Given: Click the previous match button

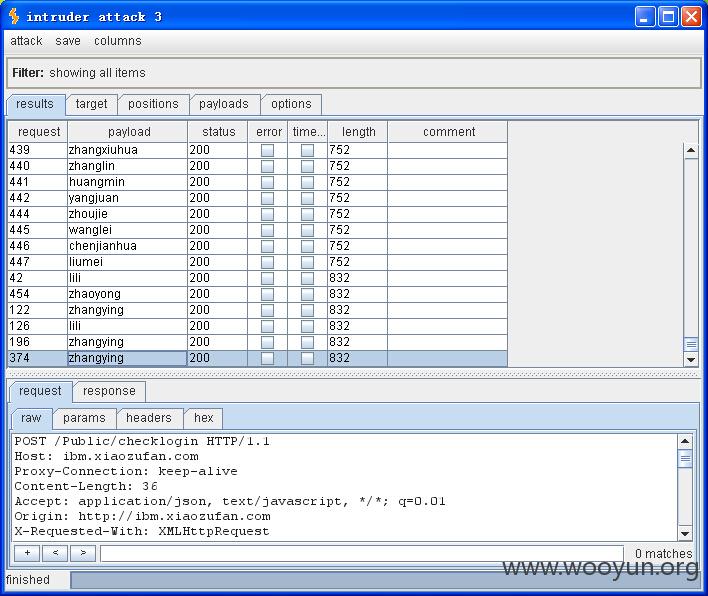Looking at the screenshot, I should click(55, 553).
